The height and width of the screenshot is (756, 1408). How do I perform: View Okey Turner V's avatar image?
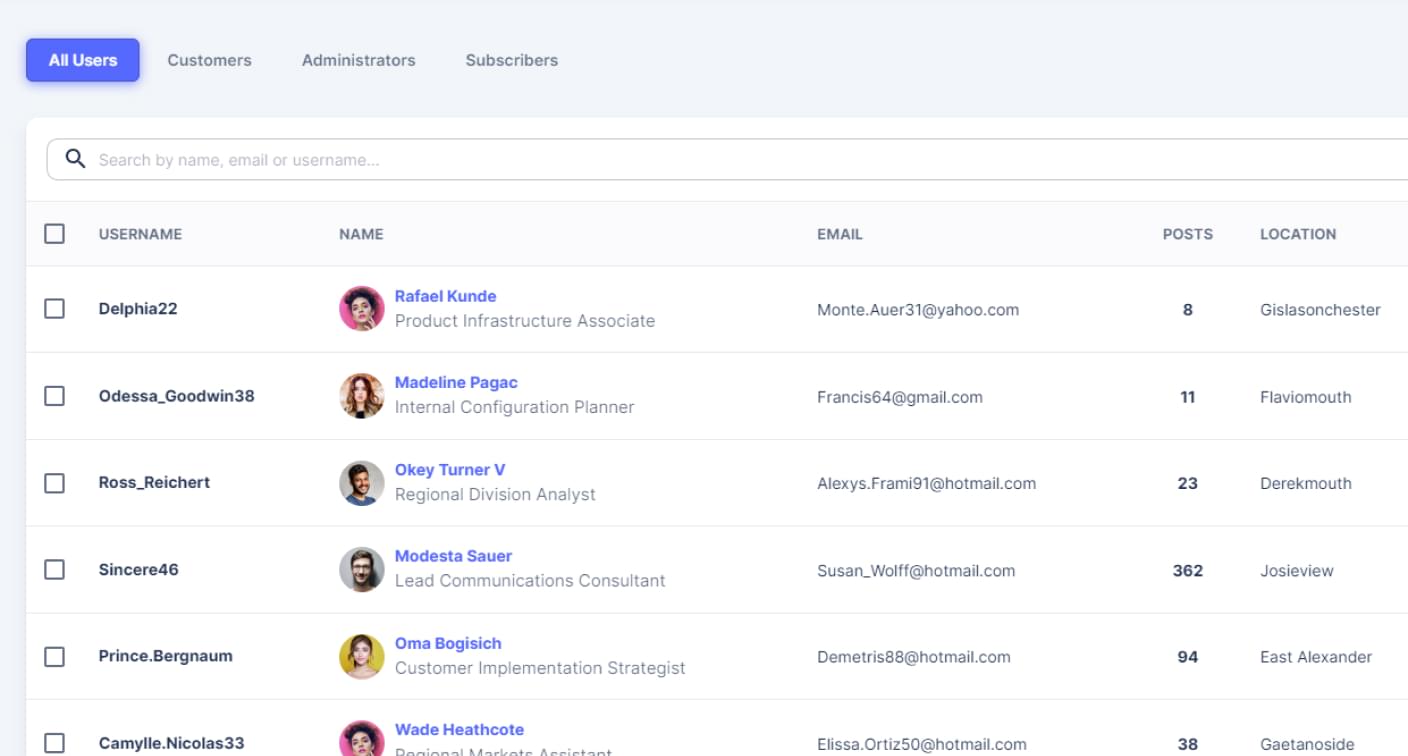pos(361,482)
